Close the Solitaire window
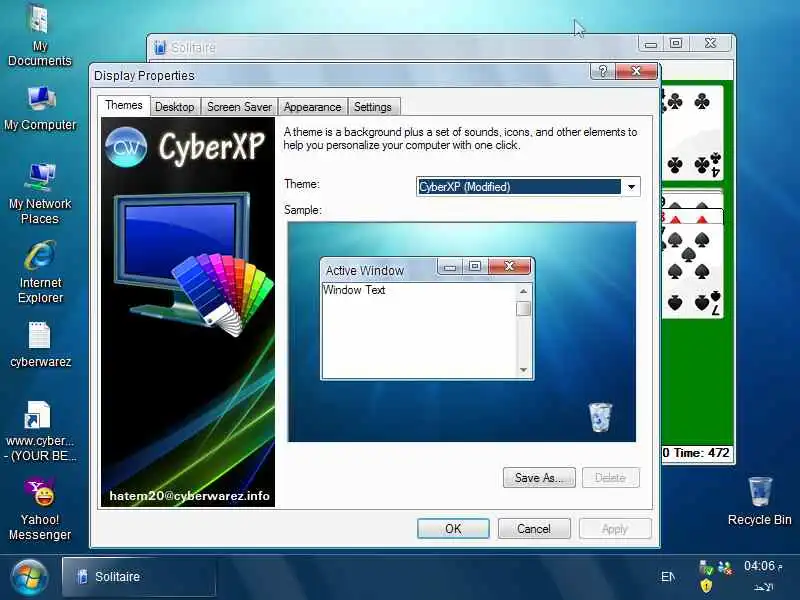Screen dimensions: 800x600 [710, 44]
